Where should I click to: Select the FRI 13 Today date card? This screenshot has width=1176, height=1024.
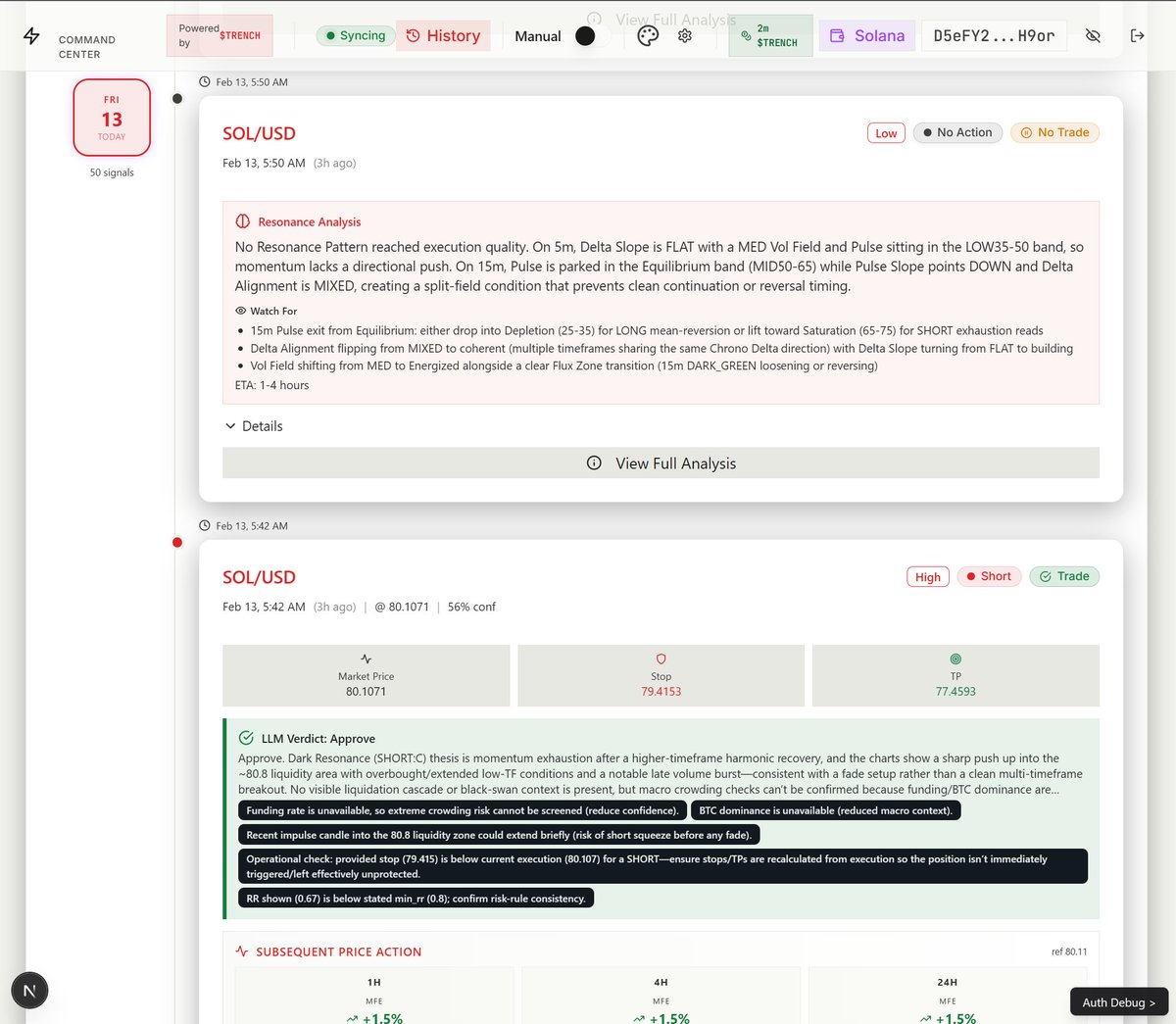click(x=112, y=118)
